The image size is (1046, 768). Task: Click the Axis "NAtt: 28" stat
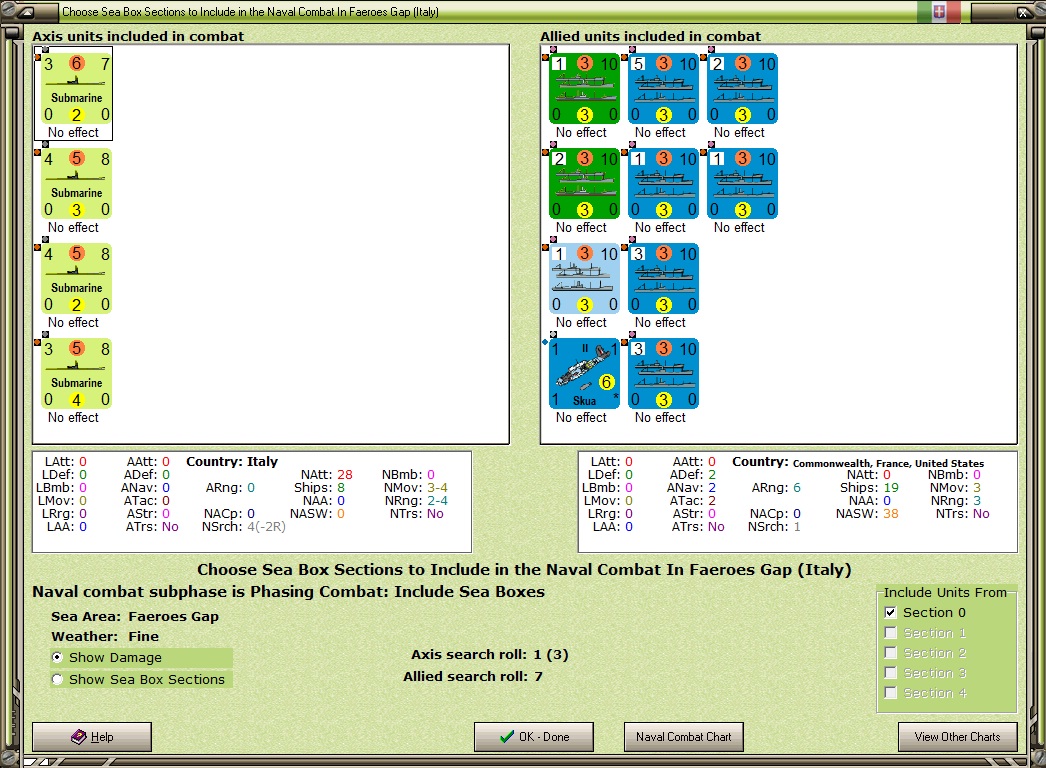[326, 474]
